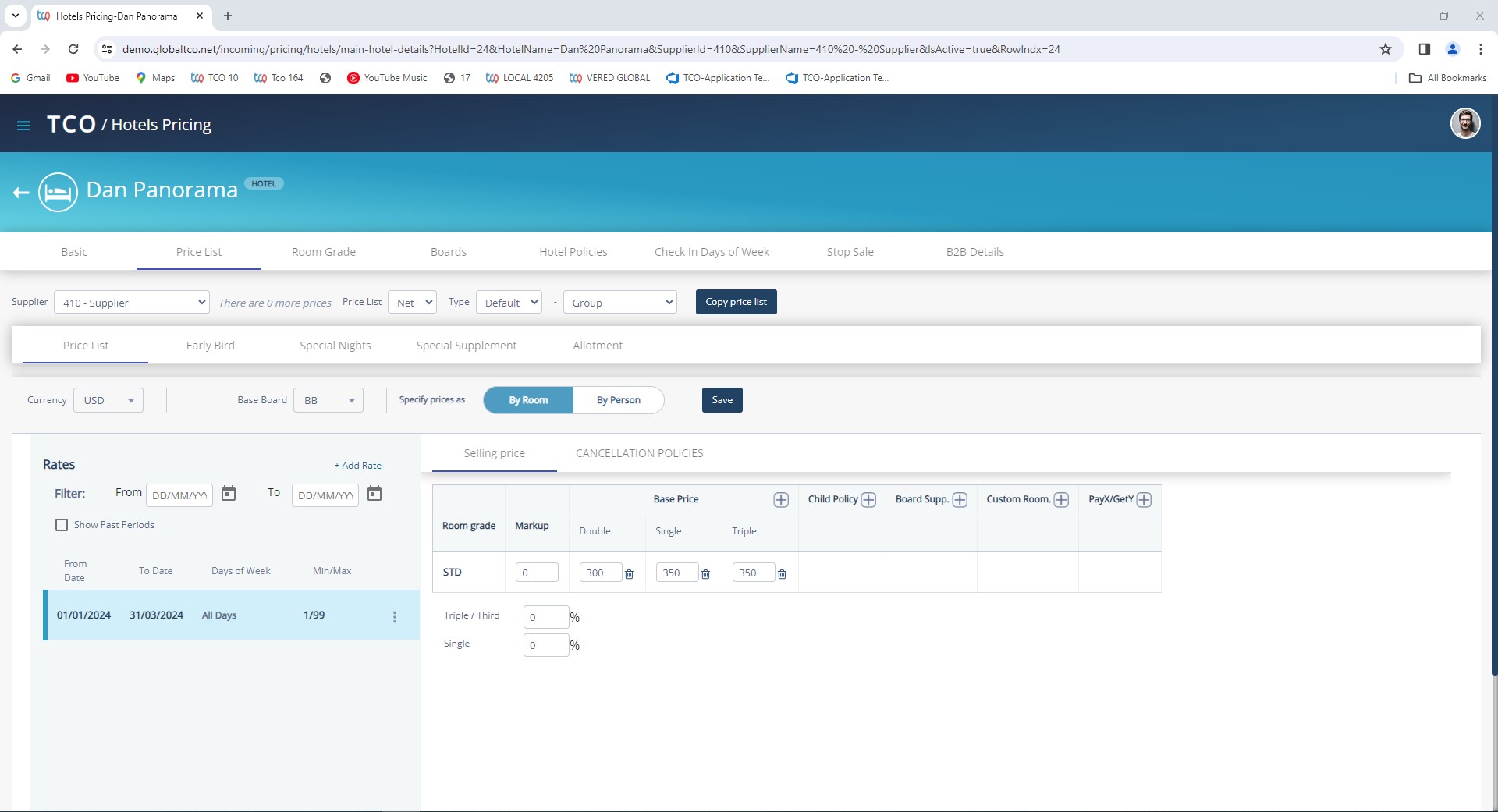The image size is (1498, 812).
Task: Click the To date filter field
Action: click(x=325, y=495)
